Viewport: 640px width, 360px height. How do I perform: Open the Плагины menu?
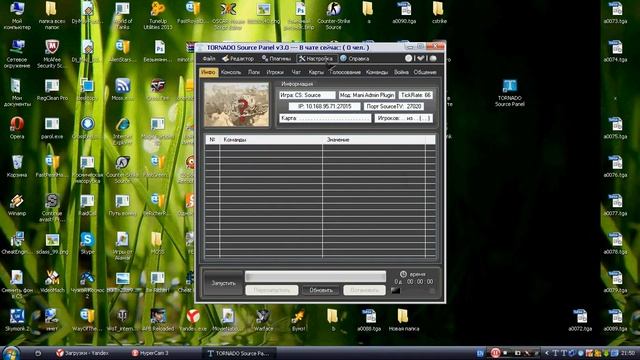pos(276,59)
